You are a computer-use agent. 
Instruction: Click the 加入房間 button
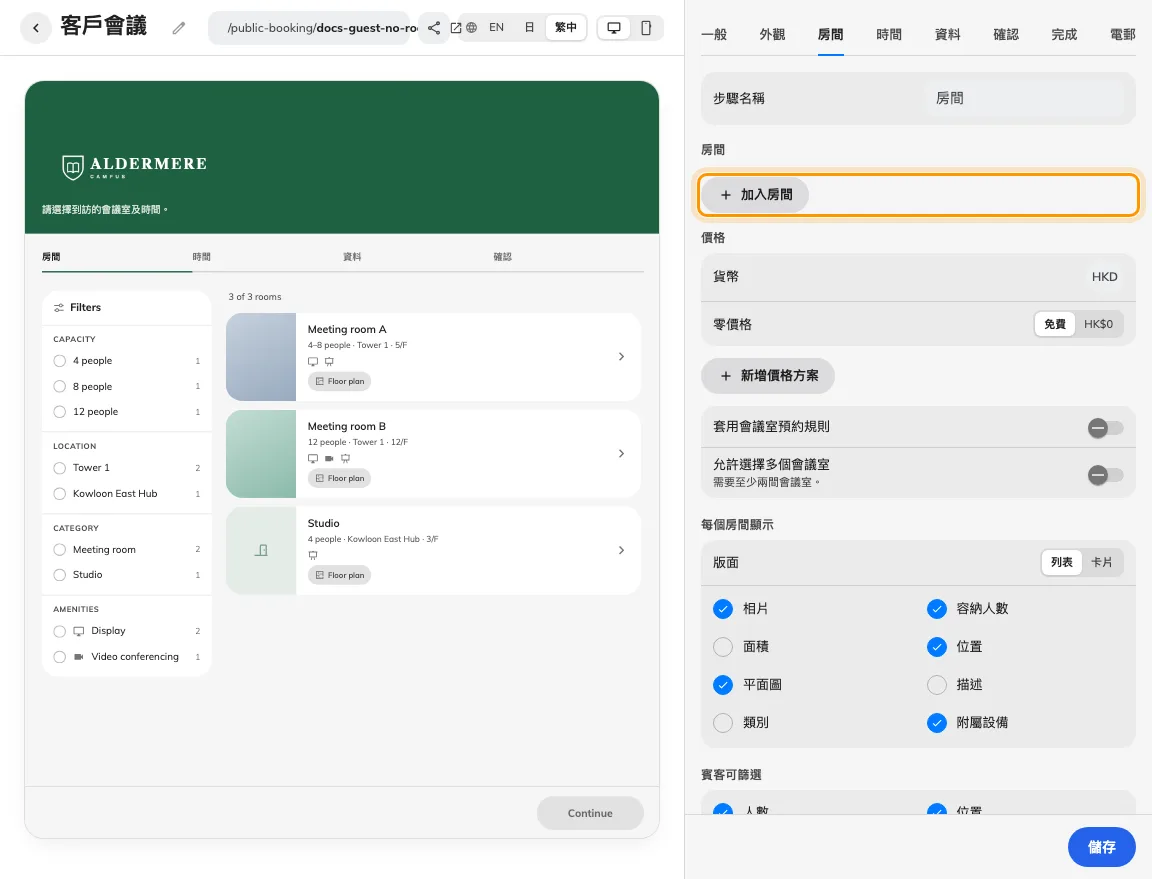[x=755, y=195]
